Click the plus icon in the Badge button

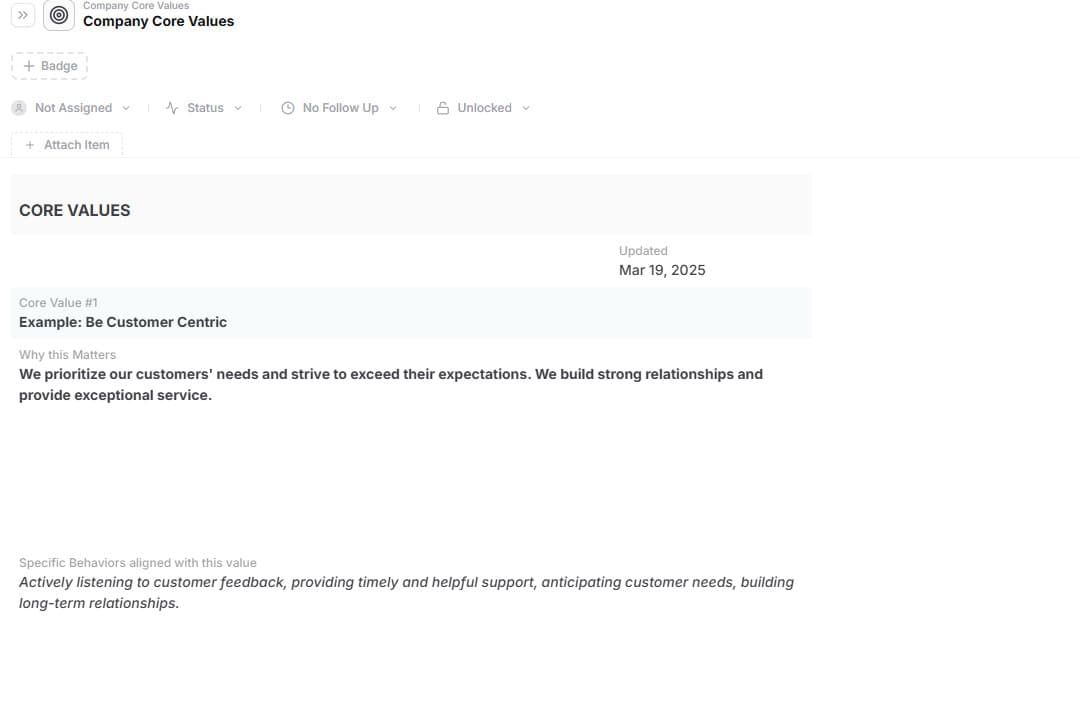coord(29,66)
